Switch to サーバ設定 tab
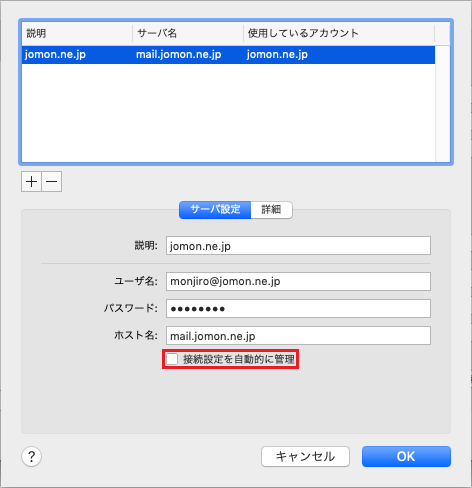The image size is (472, 488). point(215,210)
